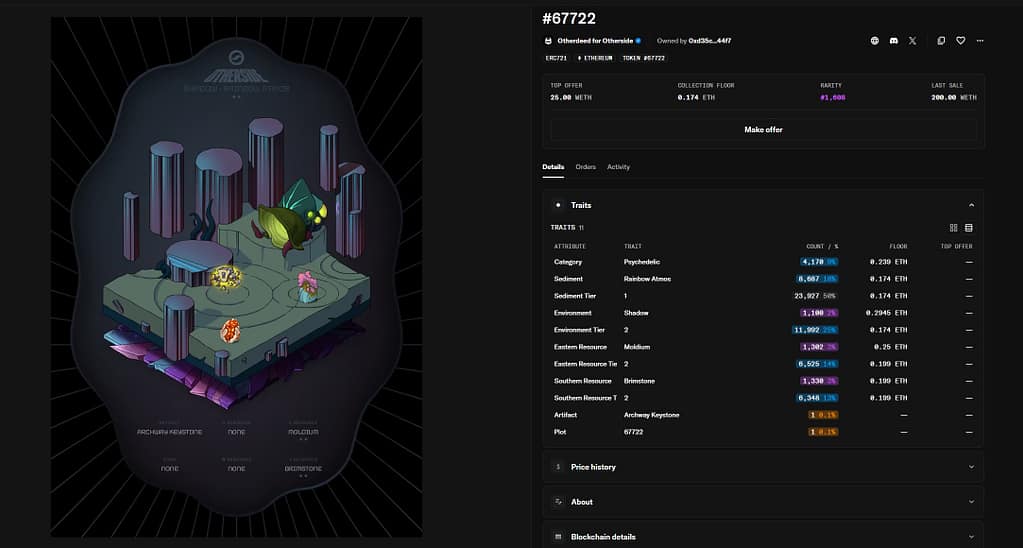Collapse the Traits section chevron

[971, 205]
